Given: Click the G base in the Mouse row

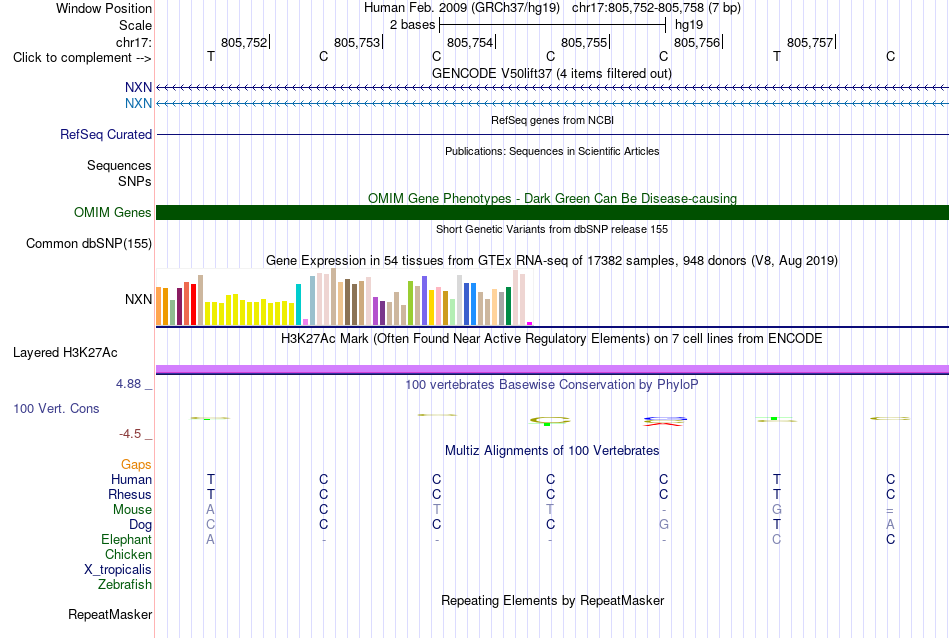Looking at the screenshot, I should (777, 510).
